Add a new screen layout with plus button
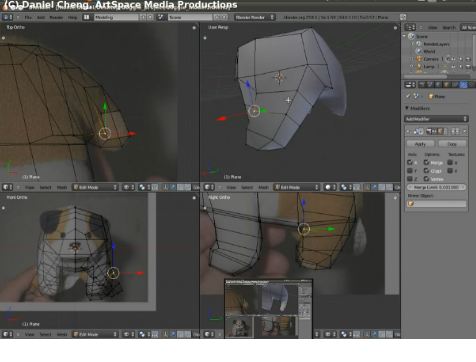 click(143, 17)
